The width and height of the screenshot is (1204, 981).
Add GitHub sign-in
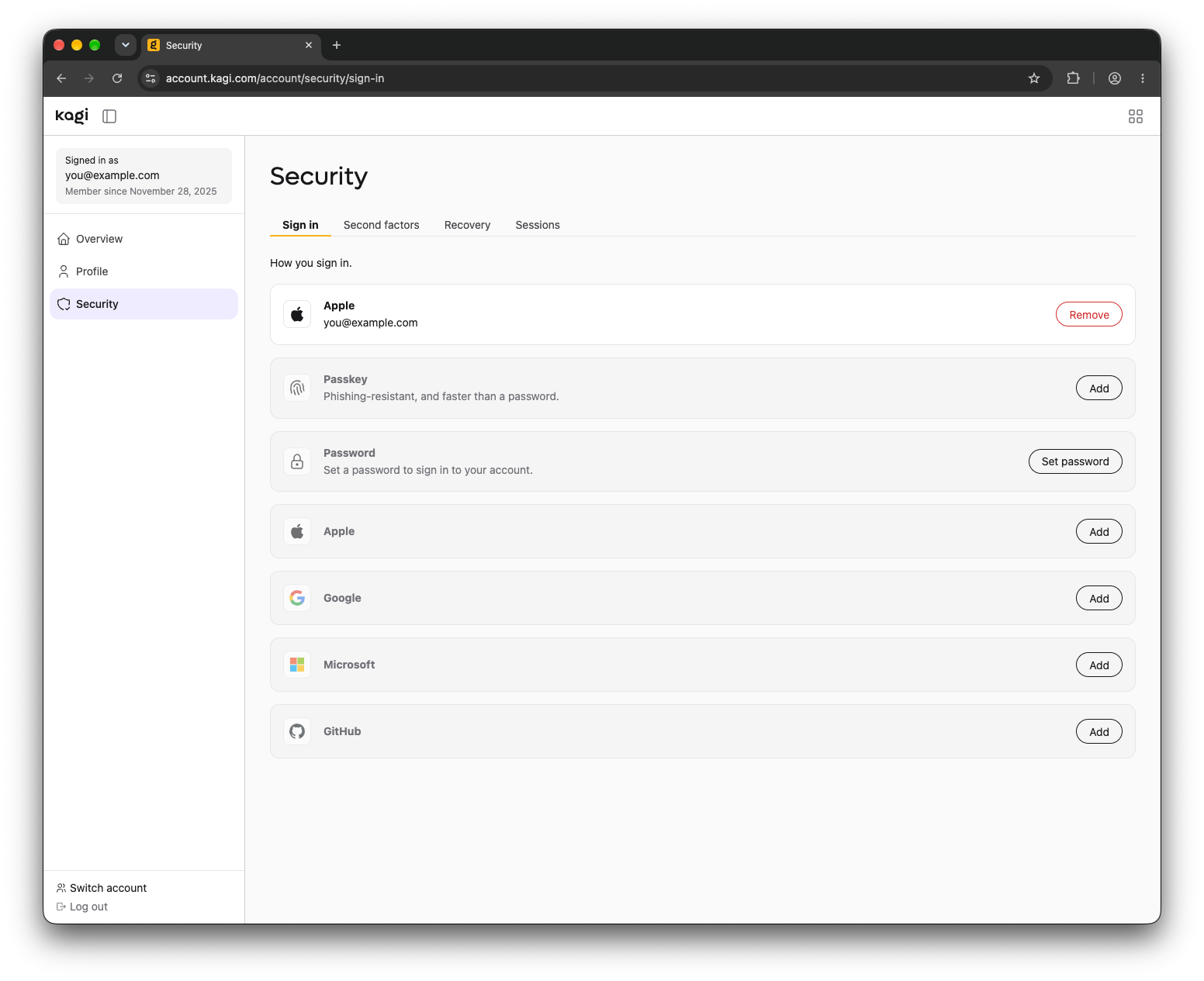coord(1098,732)
